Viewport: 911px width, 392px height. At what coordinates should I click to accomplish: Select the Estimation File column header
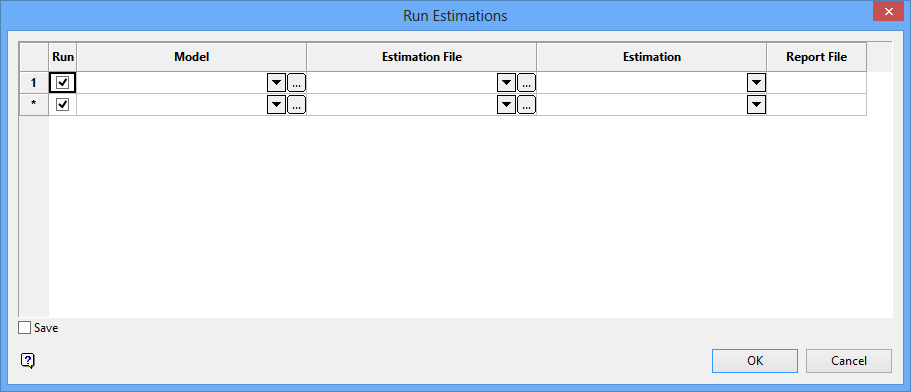(422, 57)
